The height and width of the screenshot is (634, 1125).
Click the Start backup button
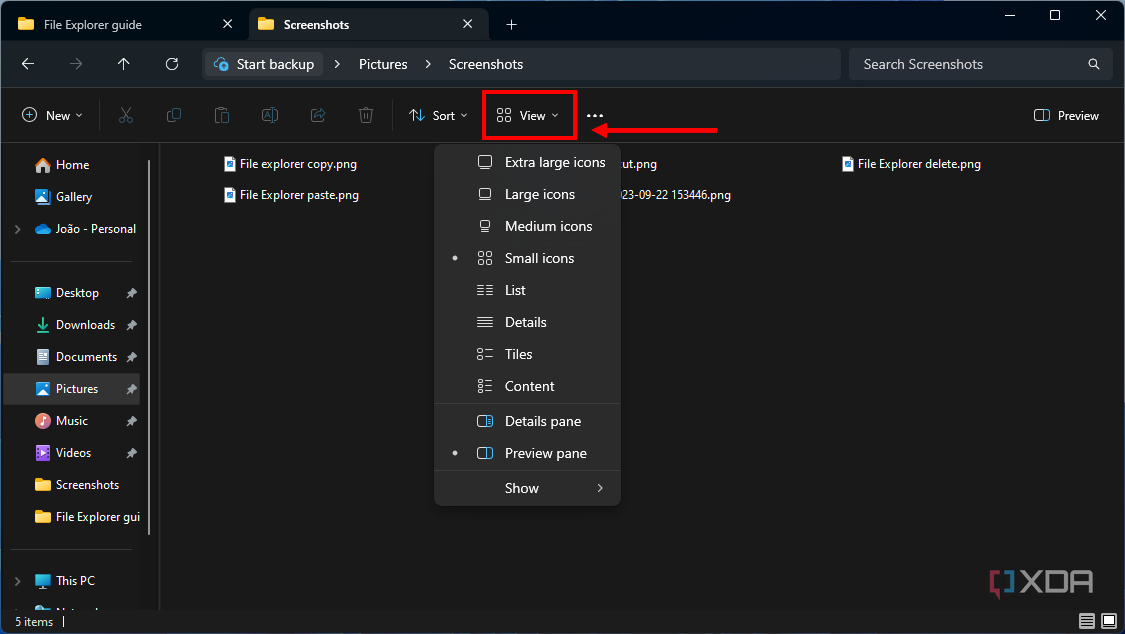pos(263,63)
